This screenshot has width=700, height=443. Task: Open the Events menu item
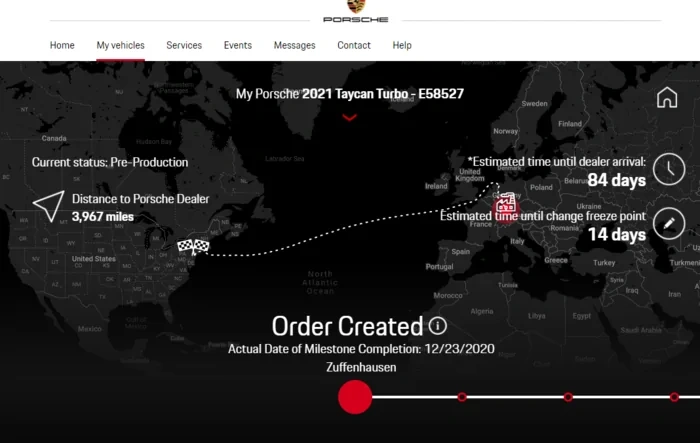[238, 45]
